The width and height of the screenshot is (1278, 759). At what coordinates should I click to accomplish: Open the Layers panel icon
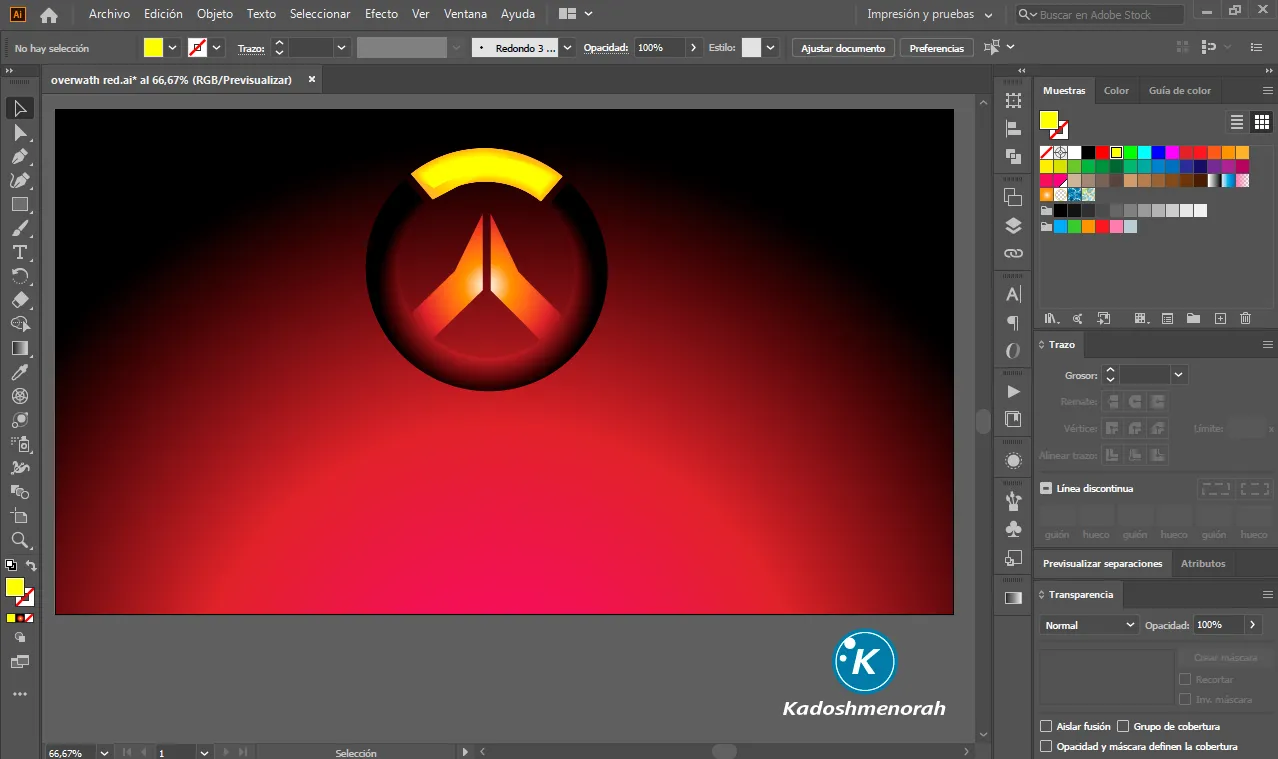[x=1013, y=225]
